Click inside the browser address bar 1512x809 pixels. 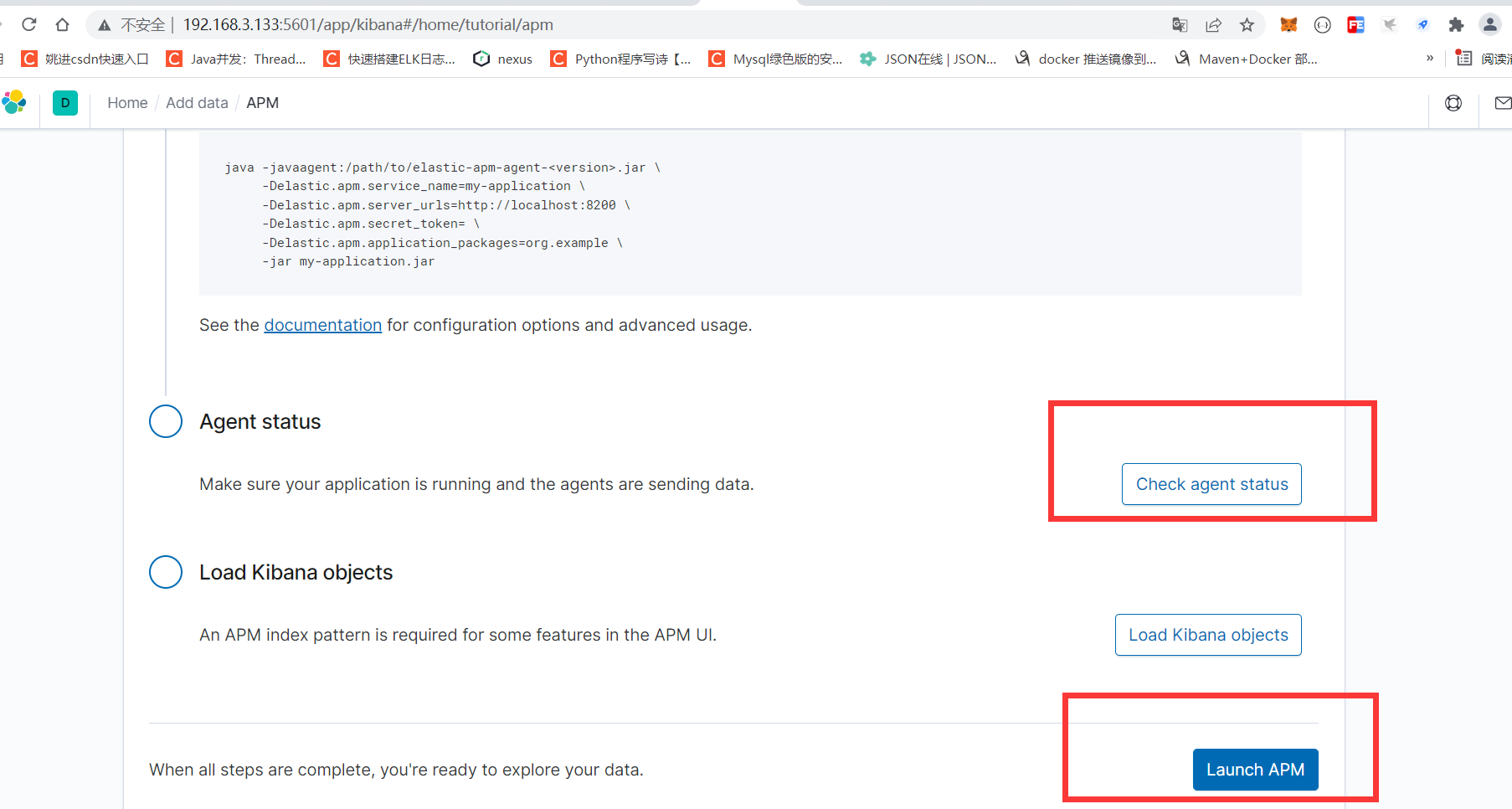586,24
